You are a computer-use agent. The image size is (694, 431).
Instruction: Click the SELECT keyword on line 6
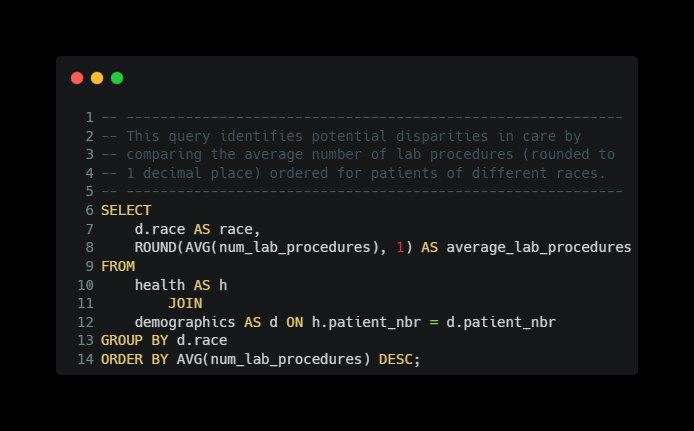[x=126, y=210]
